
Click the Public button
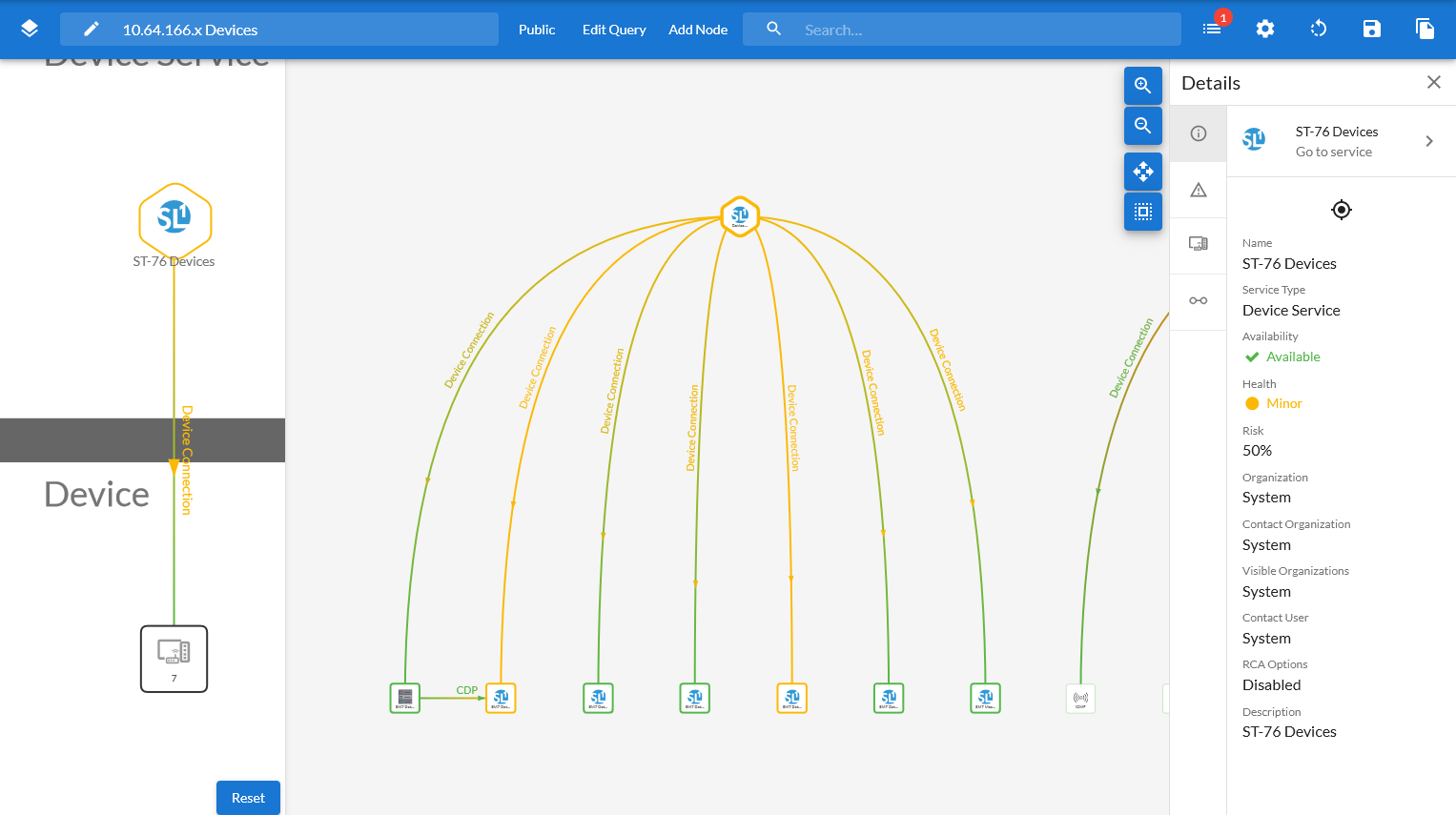tap(537, 30)
